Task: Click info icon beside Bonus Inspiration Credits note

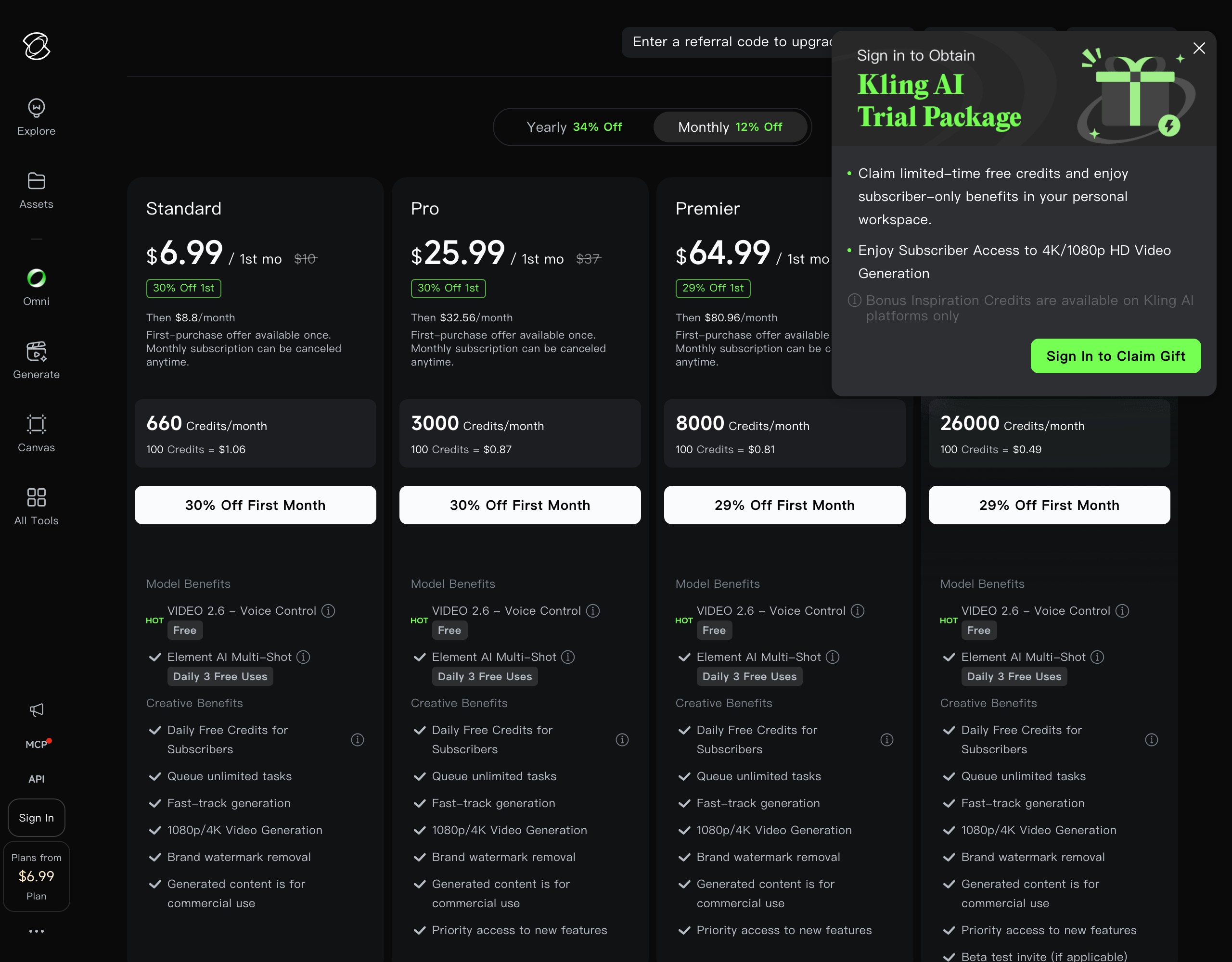Action: pyautogui.click(x=855, y=301)
